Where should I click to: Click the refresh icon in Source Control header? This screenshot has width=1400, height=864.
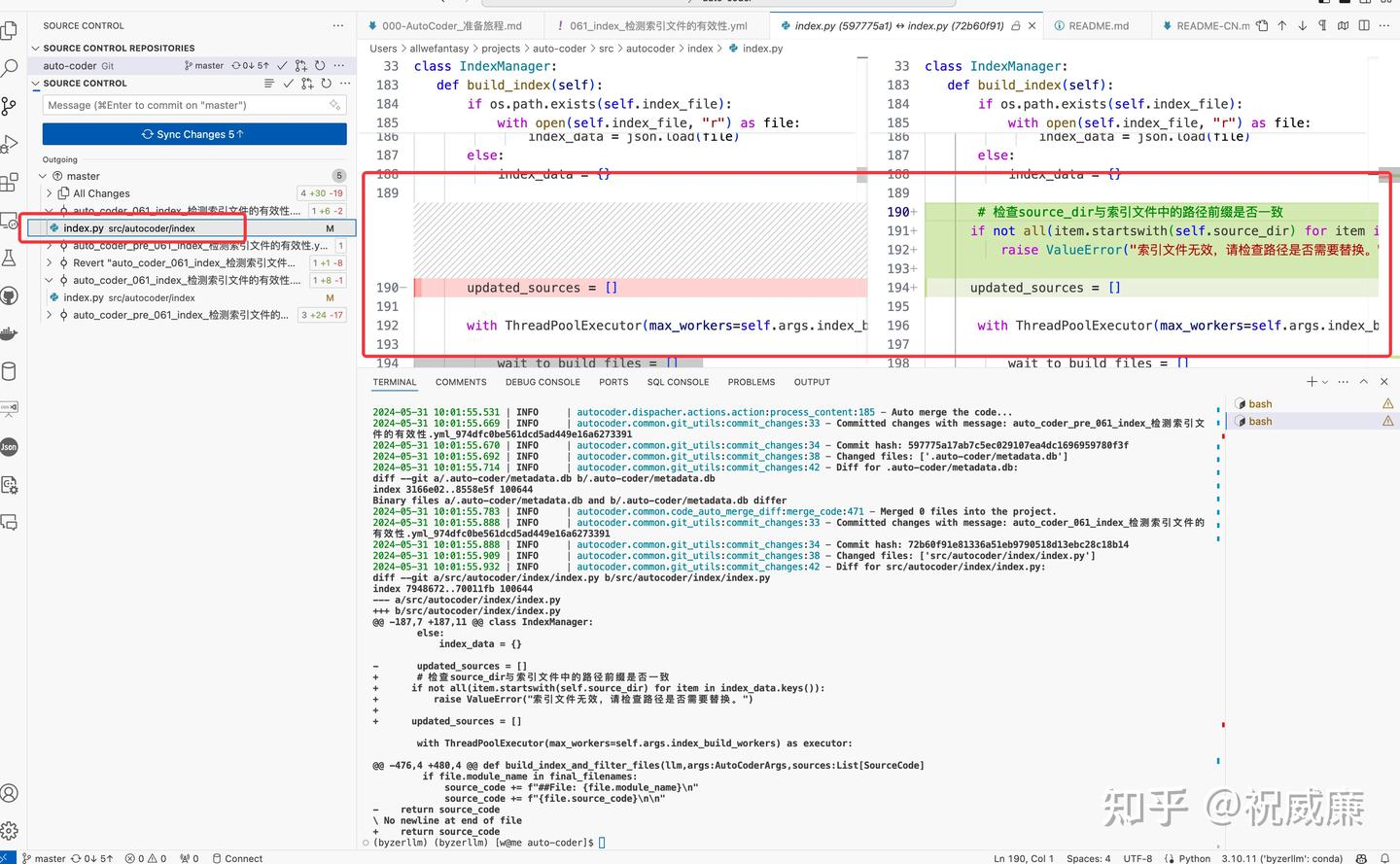point(326,84)
